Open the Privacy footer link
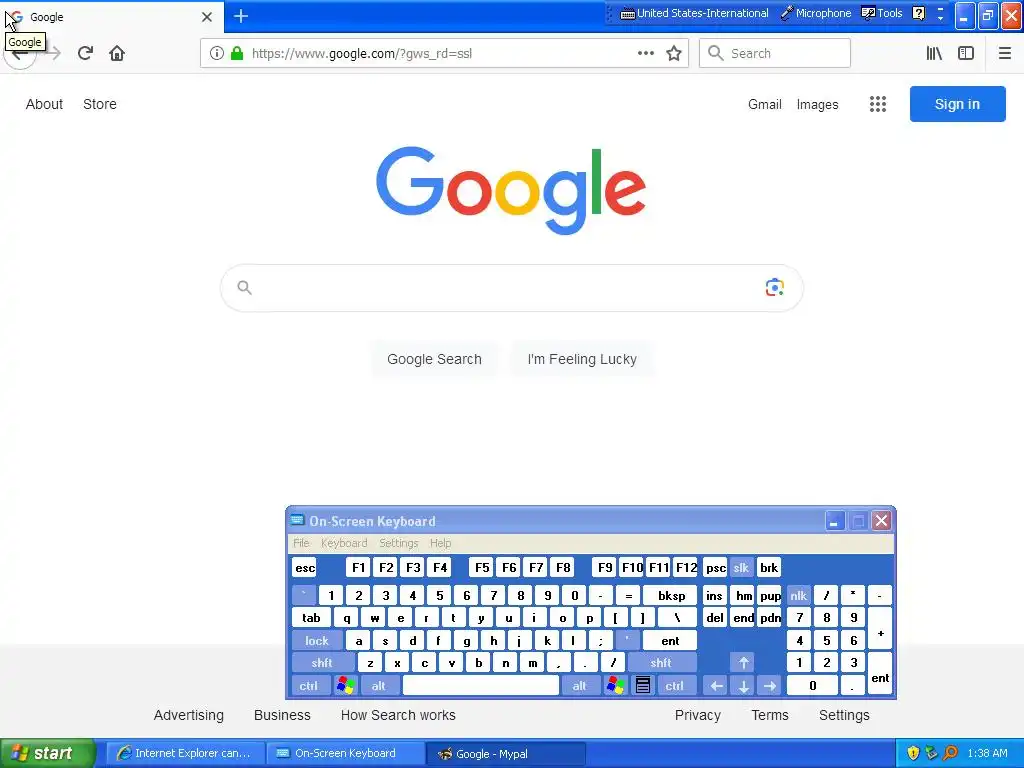 coord(697,715)
